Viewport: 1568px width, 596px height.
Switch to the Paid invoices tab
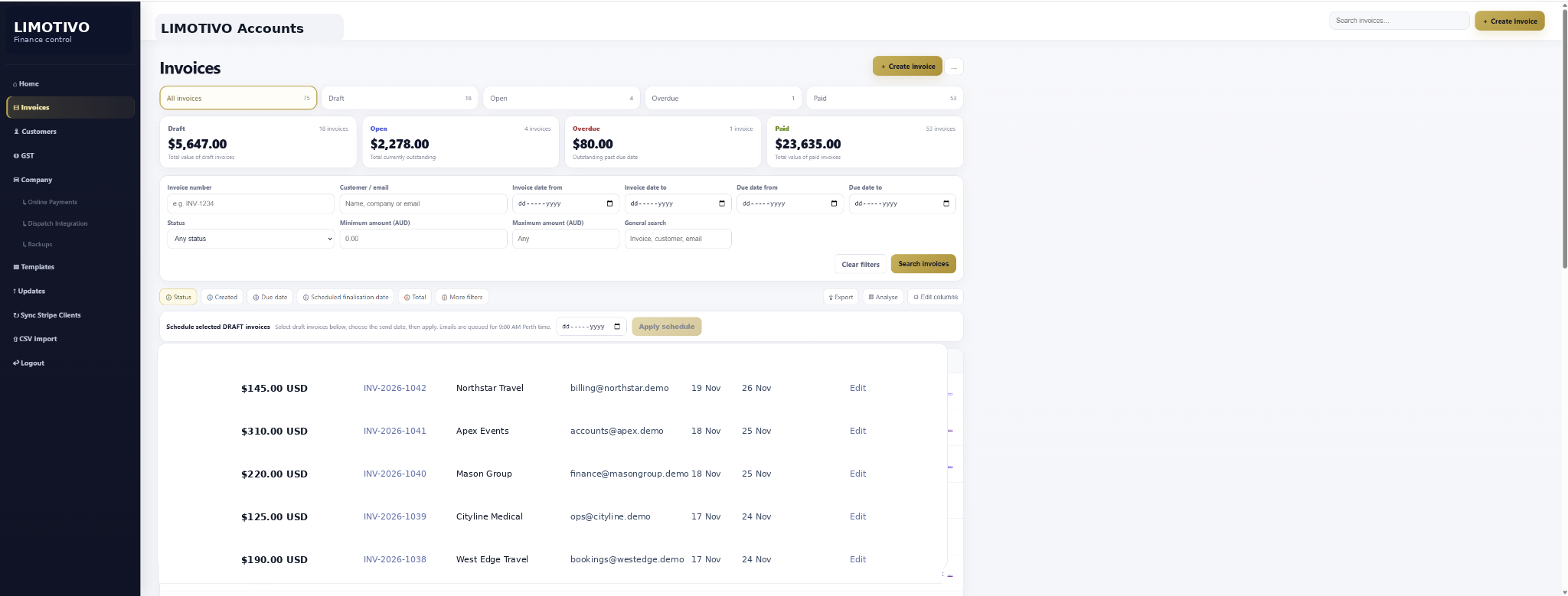pos(884,98)
